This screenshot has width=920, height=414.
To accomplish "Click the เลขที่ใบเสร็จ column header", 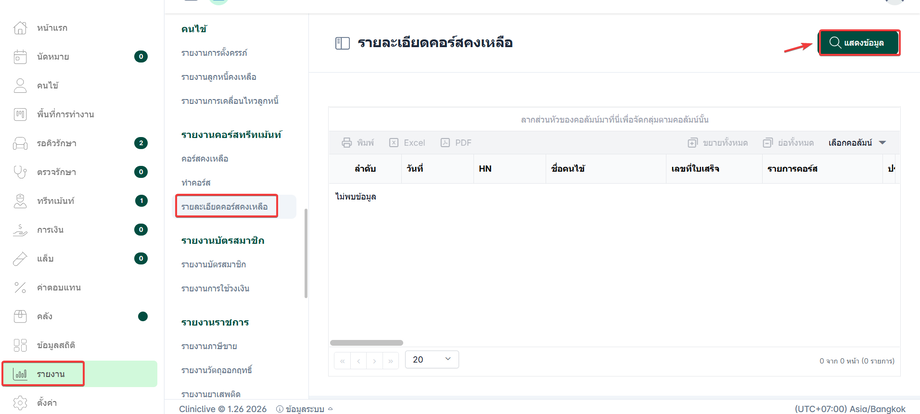I will point(714,169).
